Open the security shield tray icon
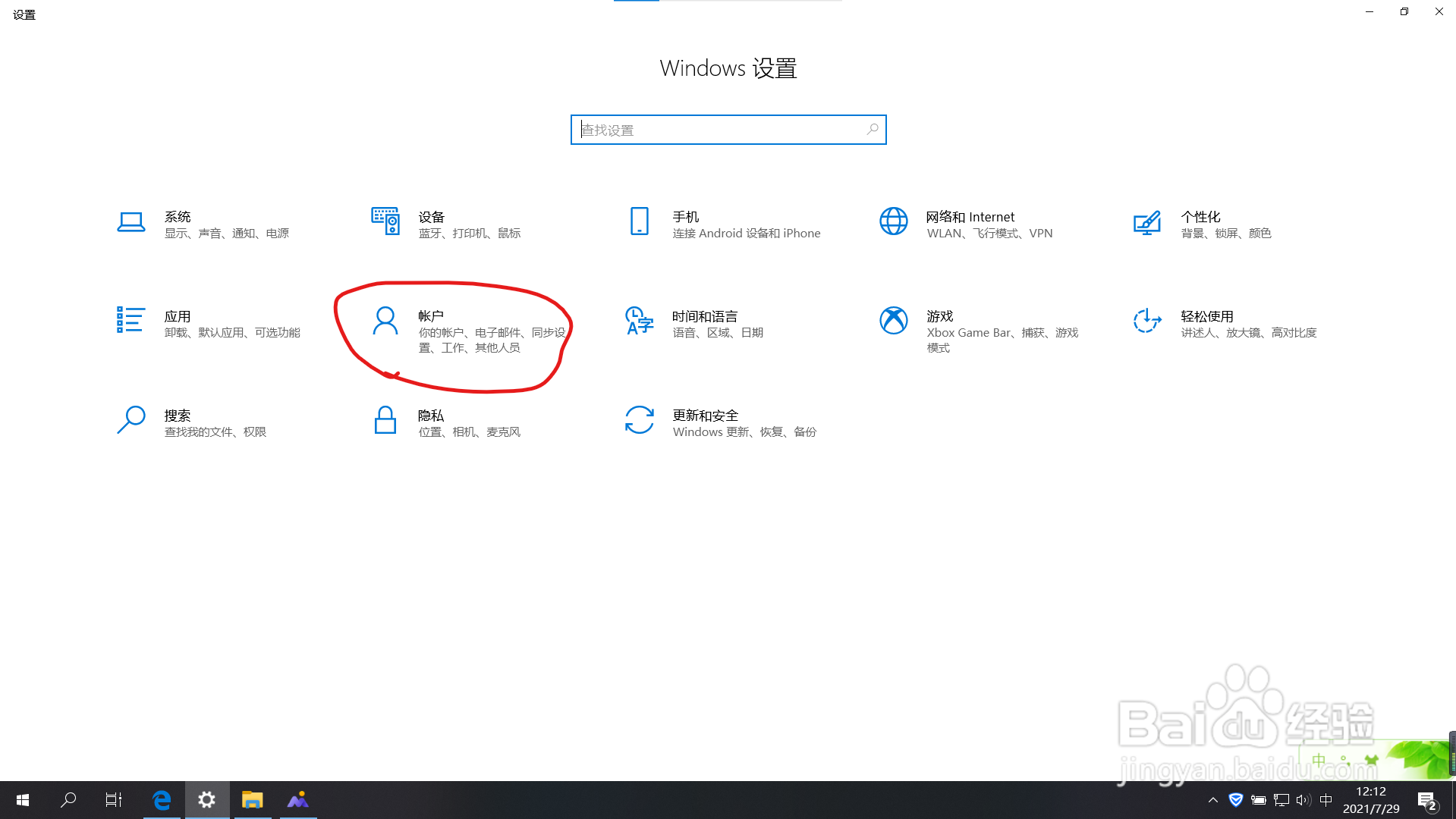 (x=1236, y=800)
